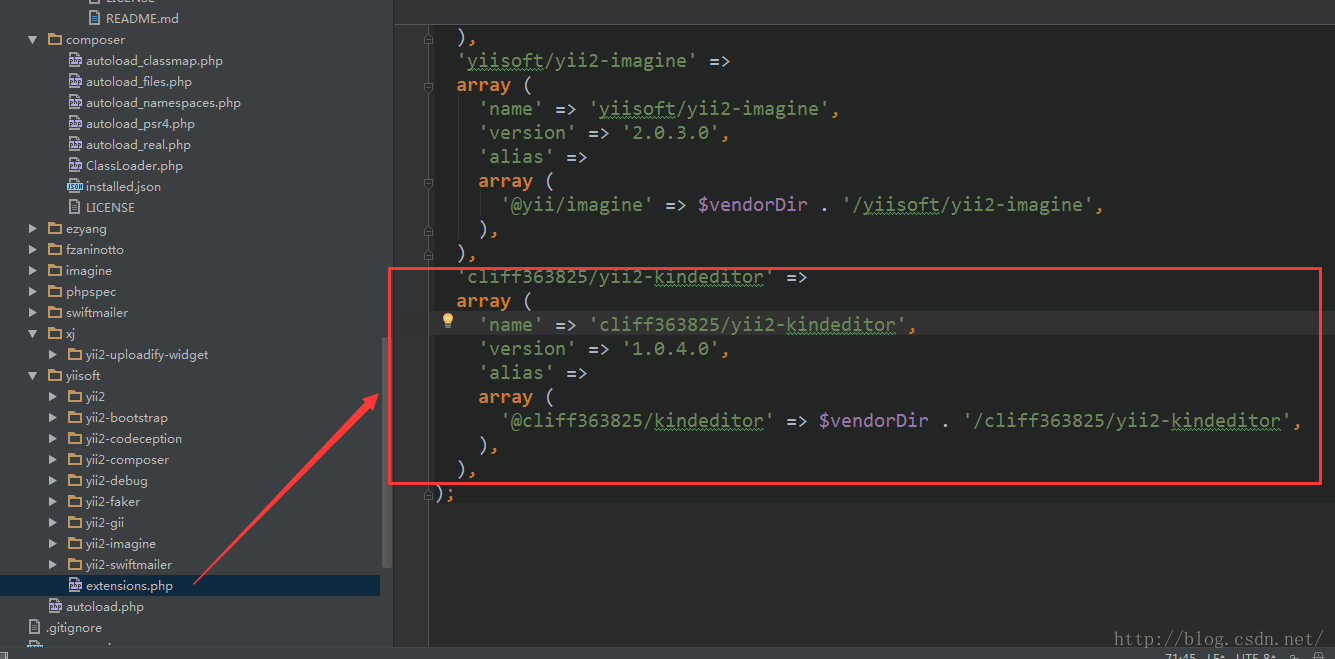Click the README.md file icon

coord(95,18)
